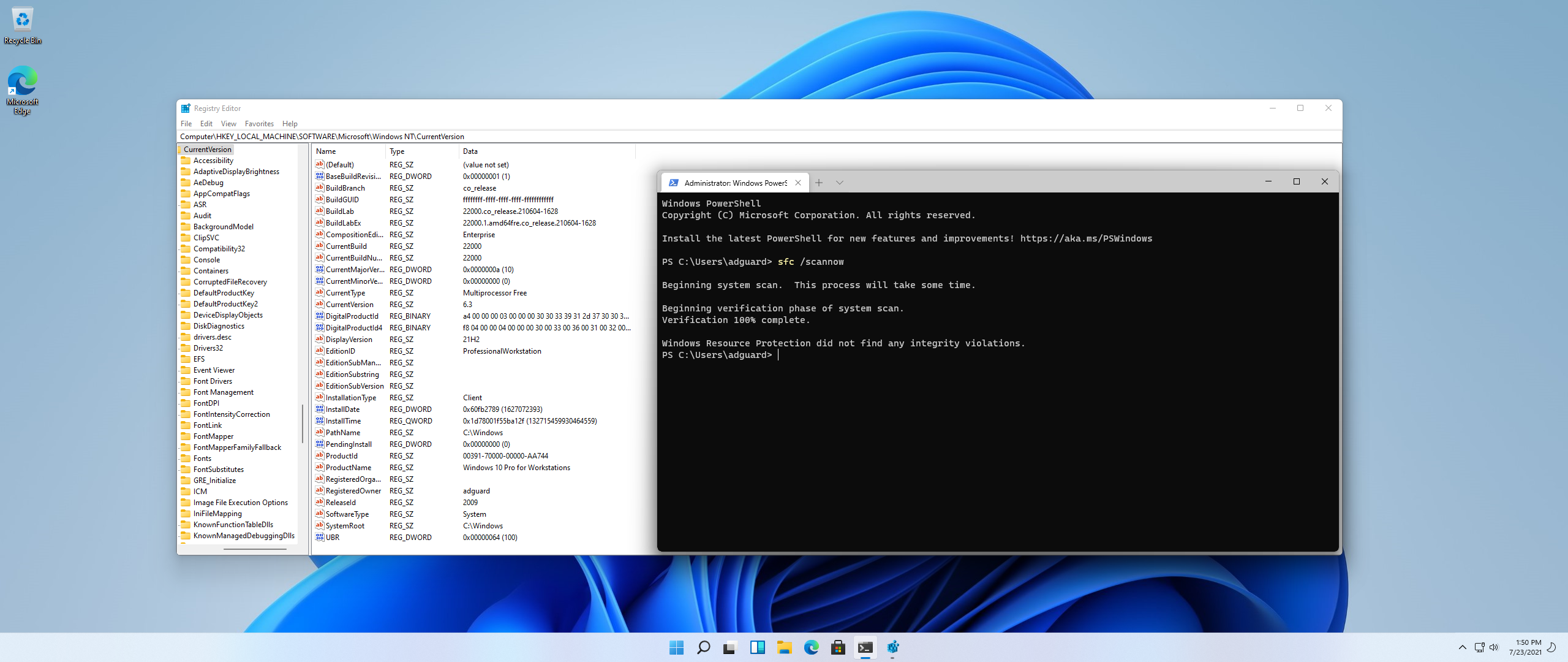Select the FontSubstitutes key
Screen dimensions: 1568x662
pyautogui.click(x=219, y=470)
